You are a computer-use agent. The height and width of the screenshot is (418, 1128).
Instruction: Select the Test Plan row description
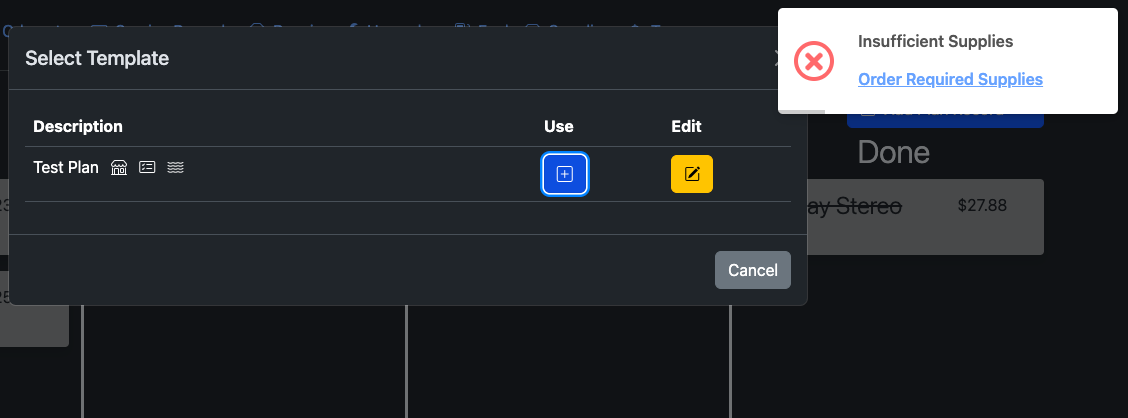66,168
